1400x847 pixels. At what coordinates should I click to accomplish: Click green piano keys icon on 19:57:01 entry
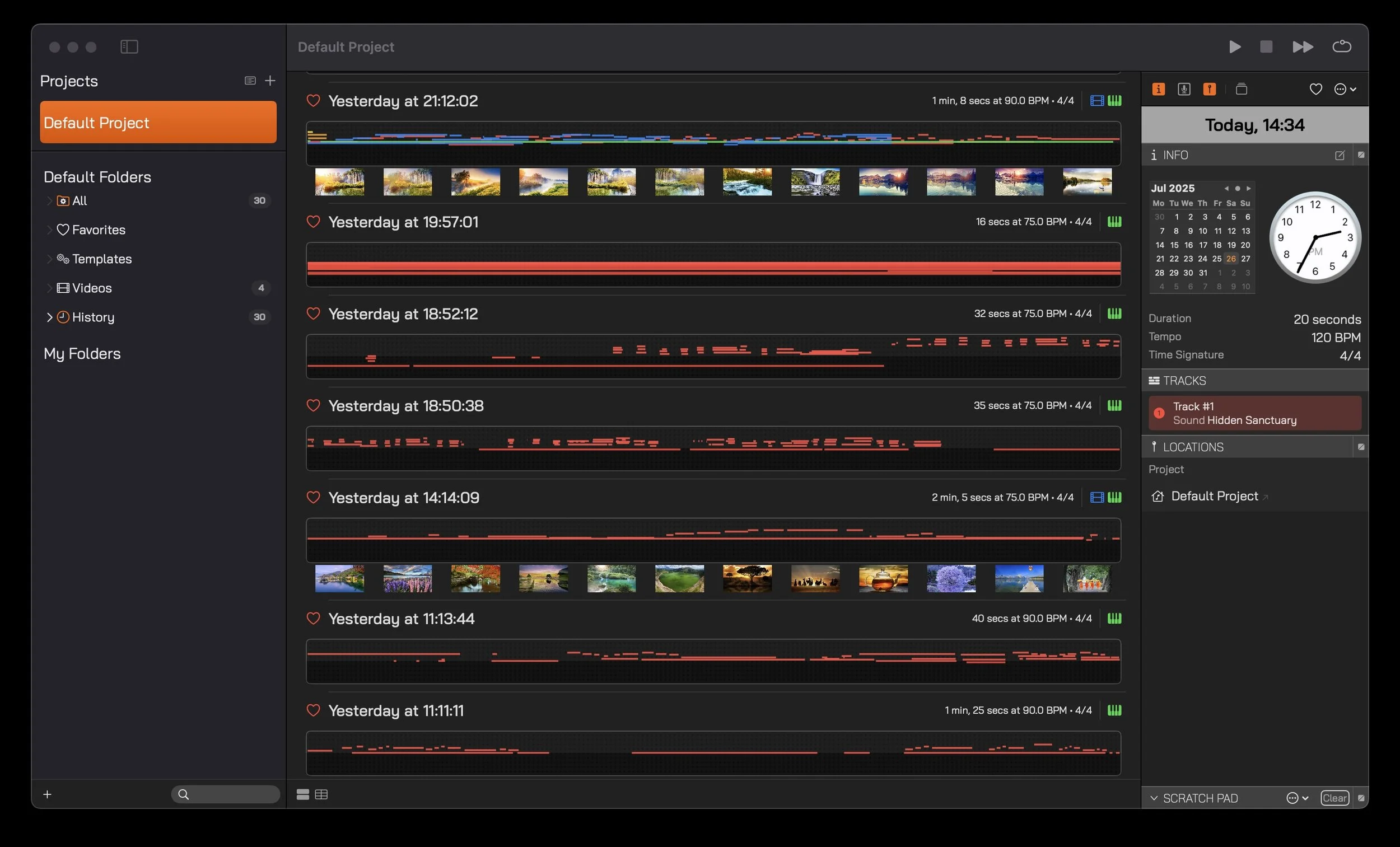[x=1114, y=222]
